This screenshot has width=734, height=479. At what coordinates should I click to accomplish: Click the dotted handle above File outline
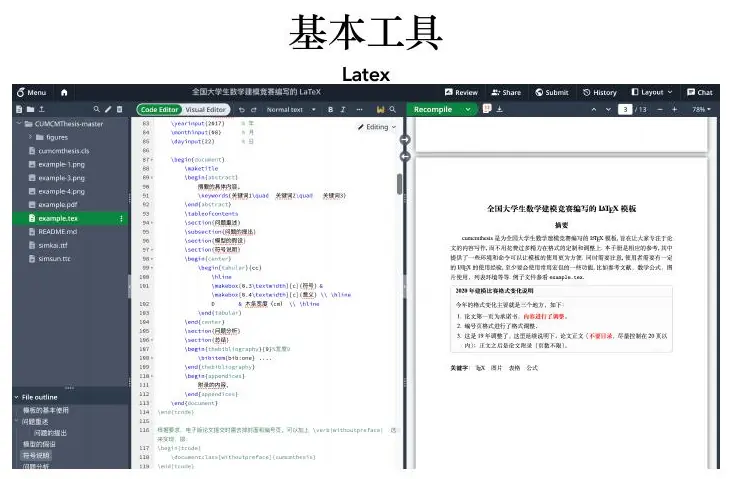pos(70,388)
